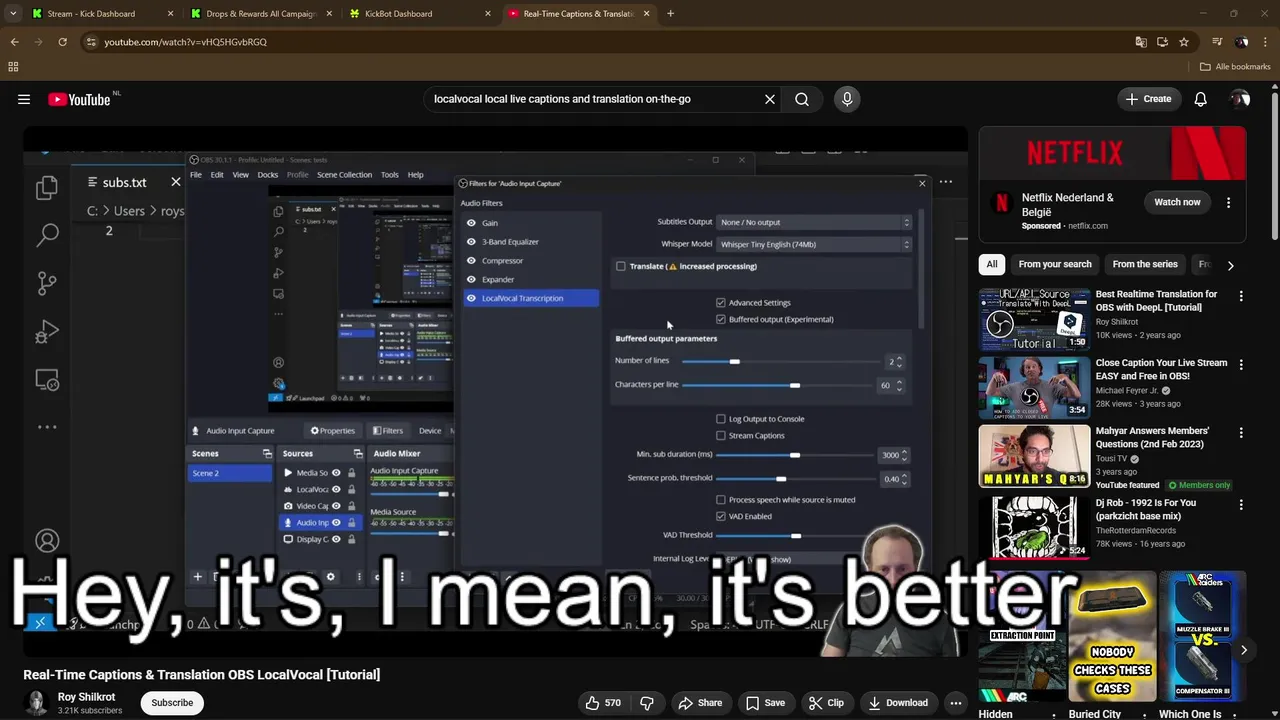The width and height of the screenshot is (1280, 720).
Task: Close the Real-Time Captions tab
Action: (646, 14)
